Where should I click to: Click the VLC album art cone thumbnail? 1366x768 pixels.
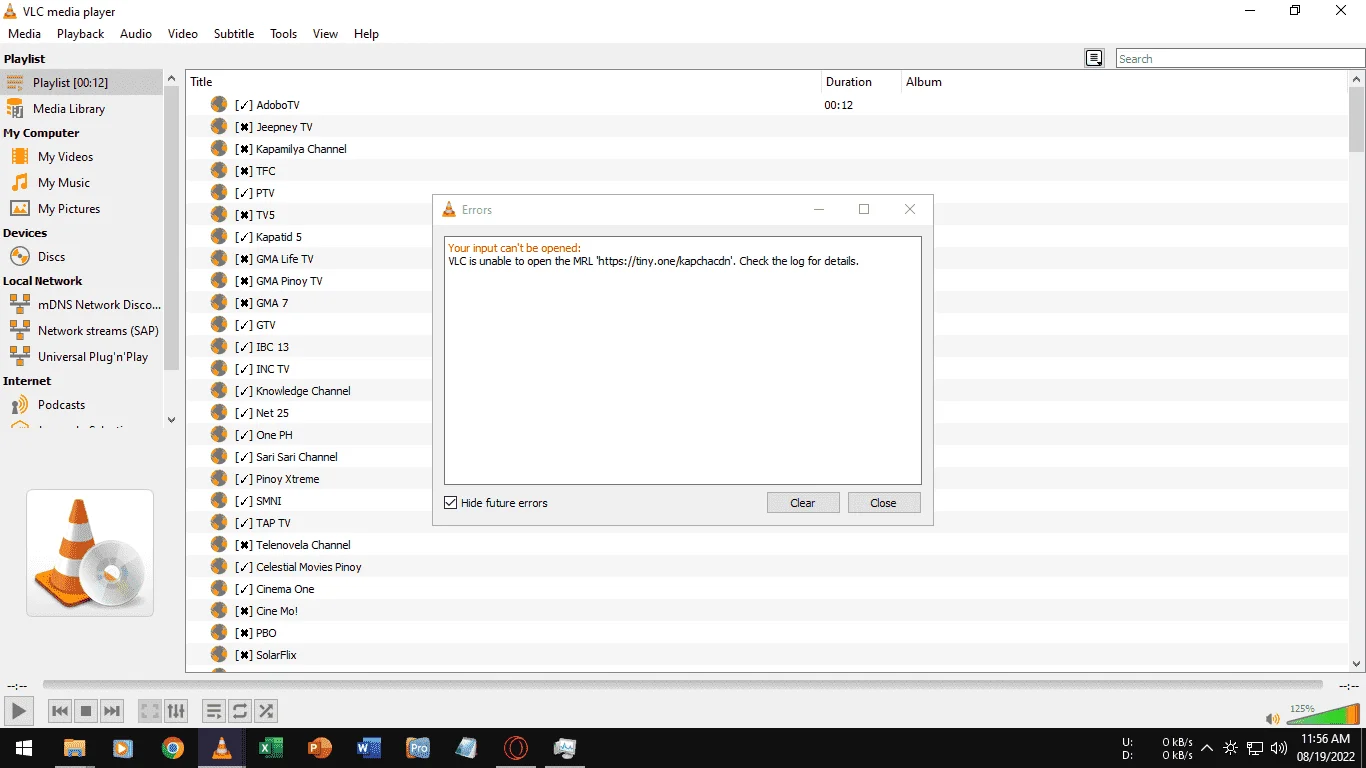[x=90, y=553]
